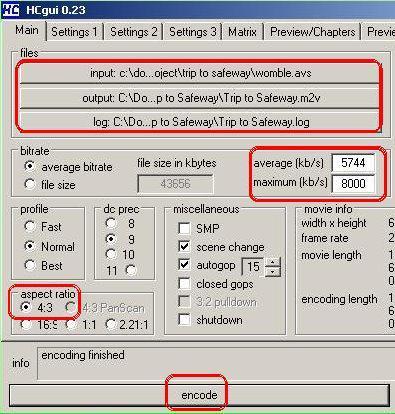The image size is (395, 414).
Task: Toggle the scene change checkbox
Action: click(x=184, y=247)
